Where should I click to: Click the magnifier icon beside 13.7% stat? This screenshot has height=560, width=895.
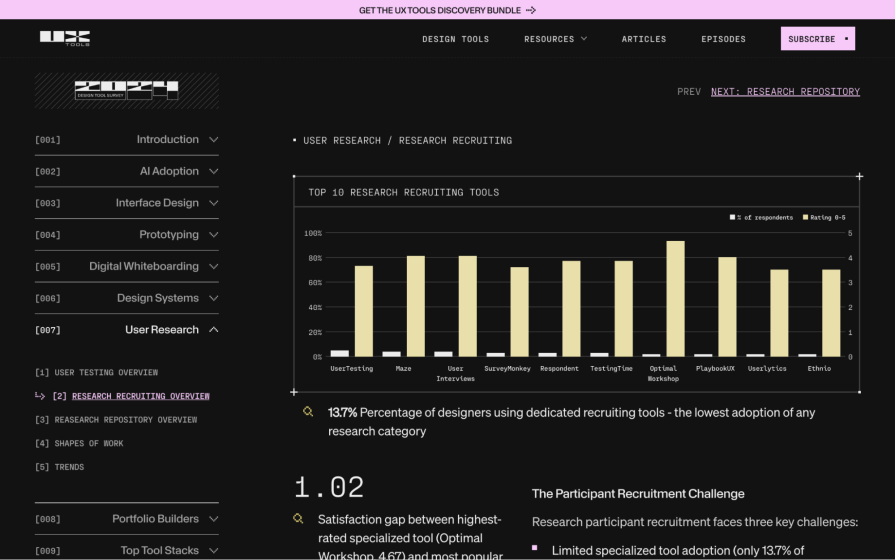point(308,412)
